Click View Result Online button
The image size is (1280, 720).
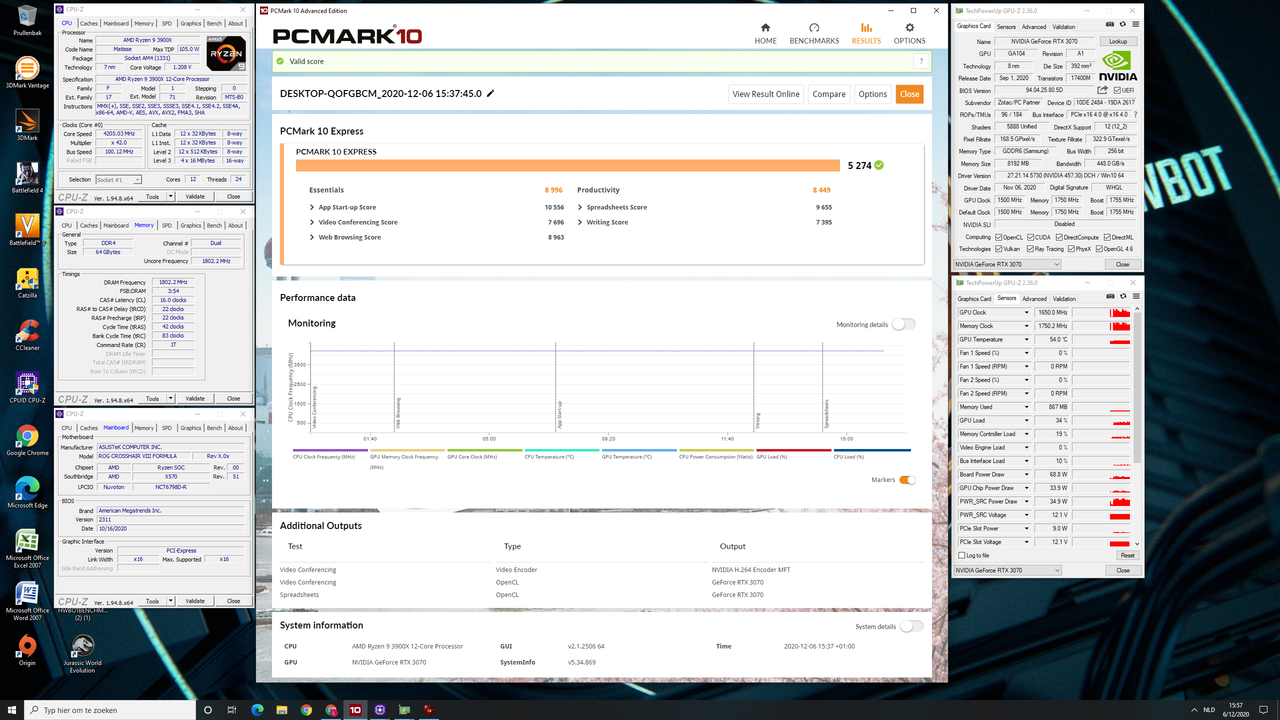coord(766,94)
